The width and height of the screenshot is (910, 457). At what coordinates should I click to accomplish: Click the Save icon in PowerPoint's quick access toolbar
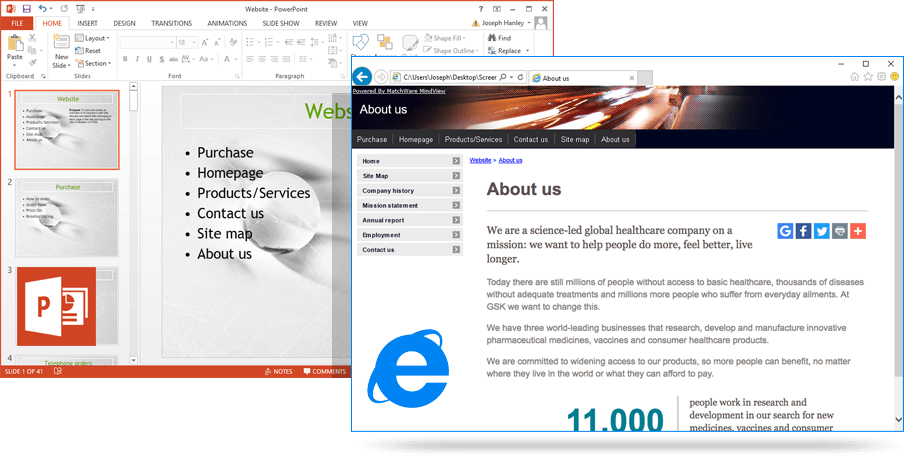click(x=27, y=9)
